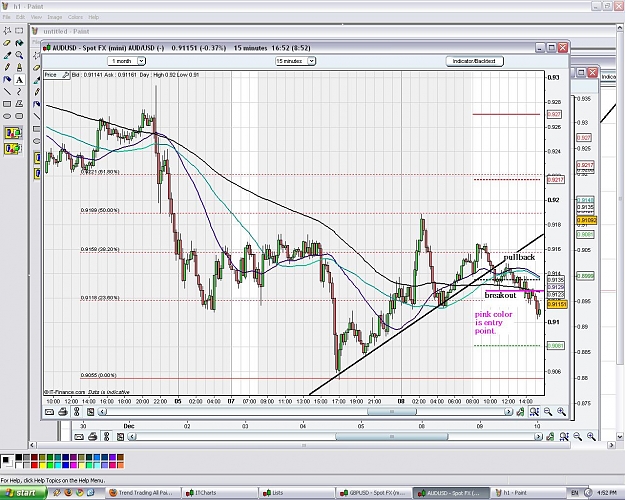This screenshot has width=625, height=500.
Task: Switch to GBPUSD - Spot FX taskbar window
Action: (x=373, y=493)
